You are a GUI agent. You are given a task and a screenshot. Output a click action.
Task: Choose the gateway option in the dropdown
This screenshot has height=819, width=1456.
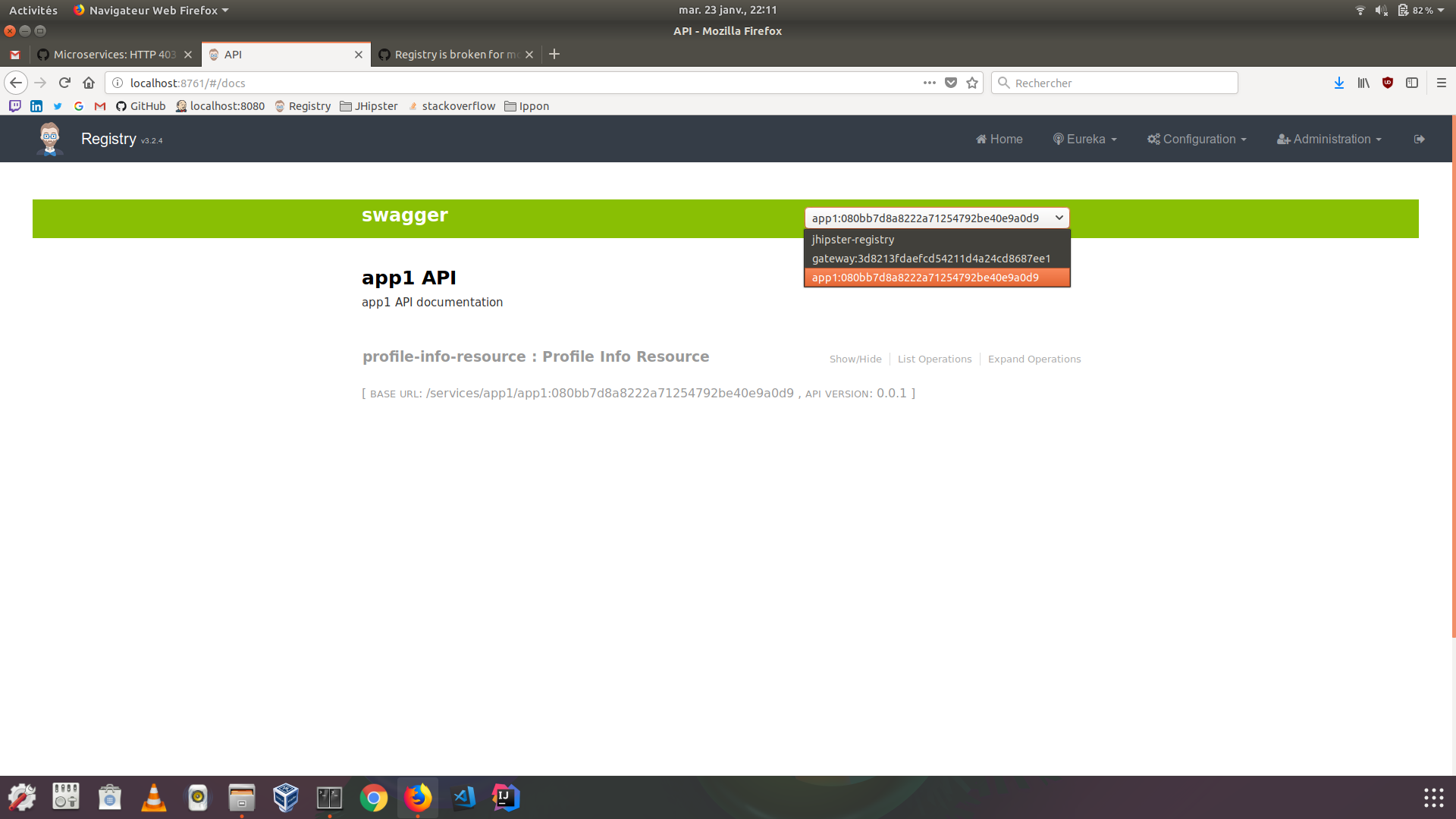coord(930,259)
